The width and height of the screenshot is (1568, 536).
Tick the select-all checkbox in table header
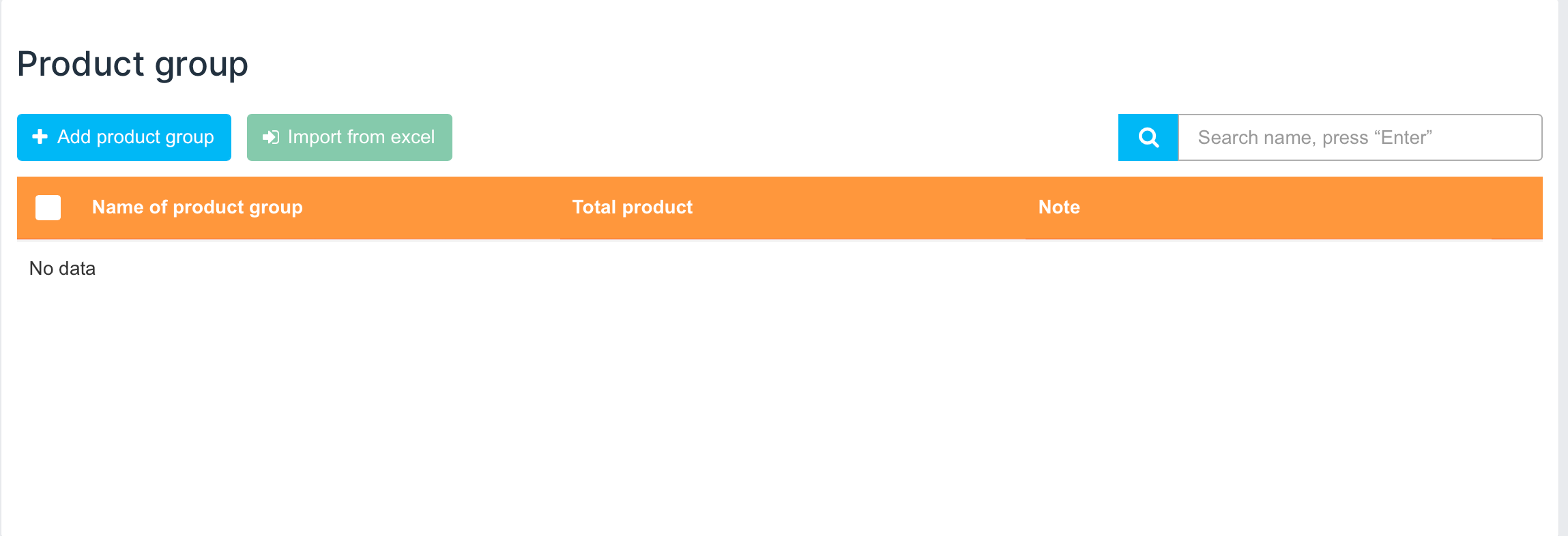click(x=48, y=207)
